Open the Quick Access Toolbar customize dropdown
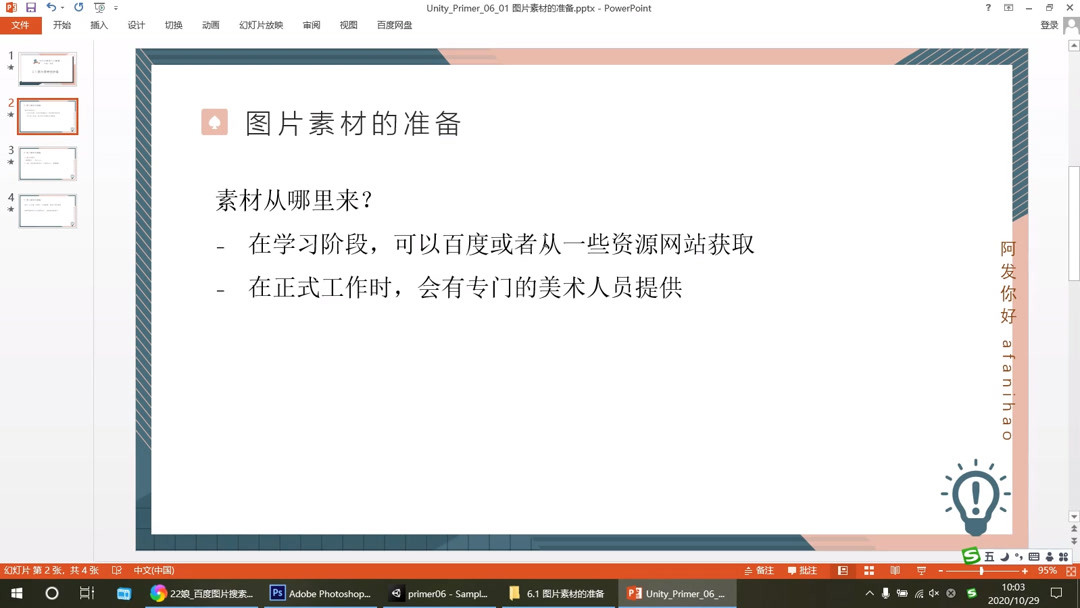 click(x=116, y=7)
